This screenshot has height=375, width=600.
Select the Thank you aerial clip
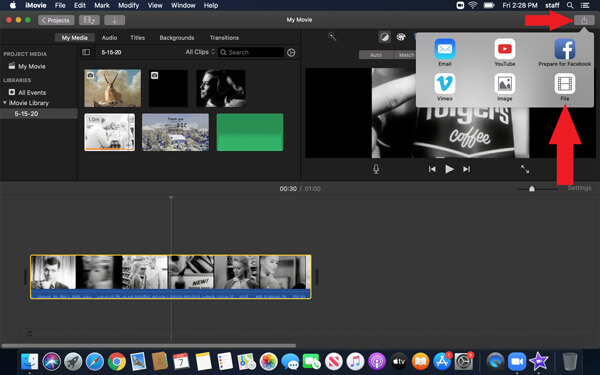(x=175, y=132)
